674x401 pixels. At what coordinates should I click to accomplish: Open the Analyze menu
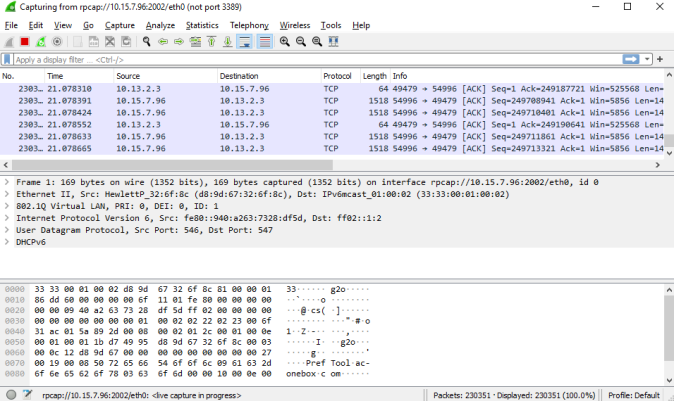click(160, 24)
